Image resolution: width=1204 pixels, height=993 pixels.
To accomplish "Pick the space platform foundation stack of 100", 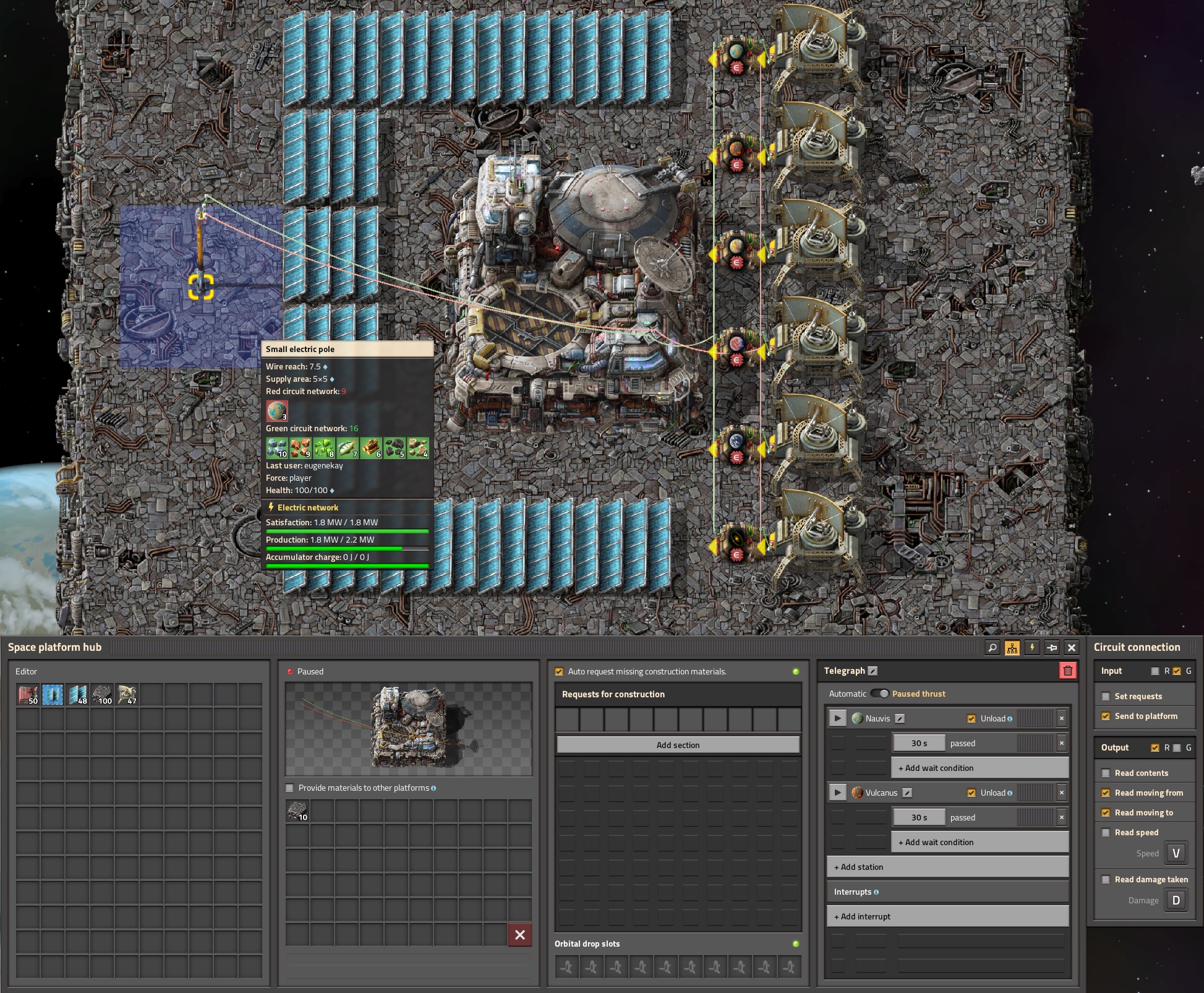I will 102,695.
